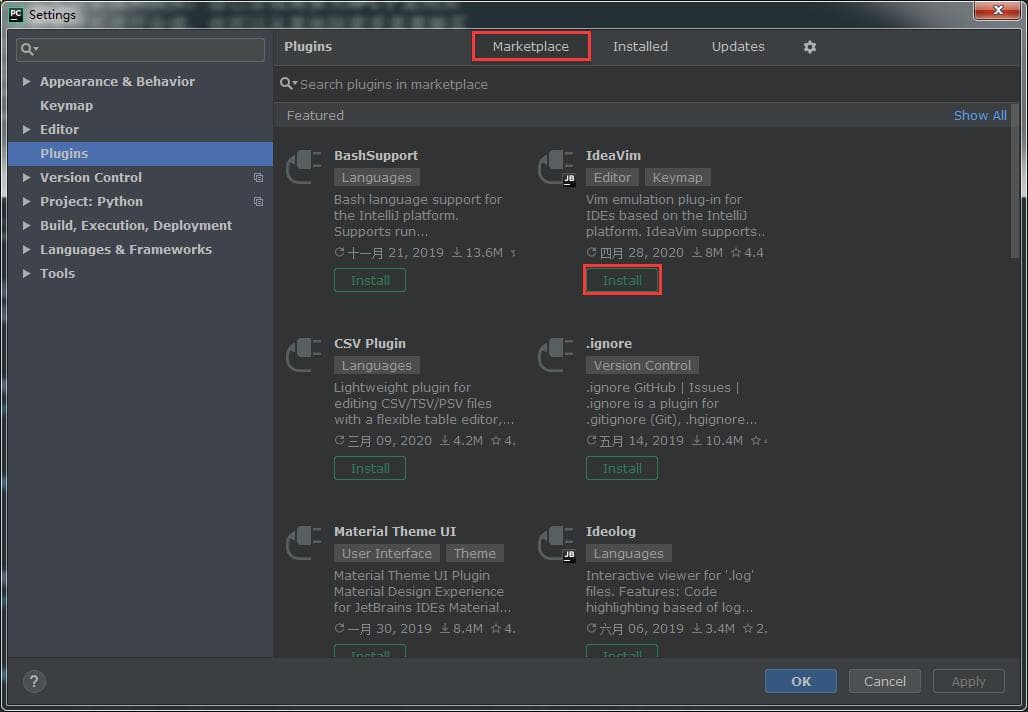Click the help question mark icon
Image resolution: width=1028 pixels, height=712 pixels.
pyautogui.click(x=34, y=681)
